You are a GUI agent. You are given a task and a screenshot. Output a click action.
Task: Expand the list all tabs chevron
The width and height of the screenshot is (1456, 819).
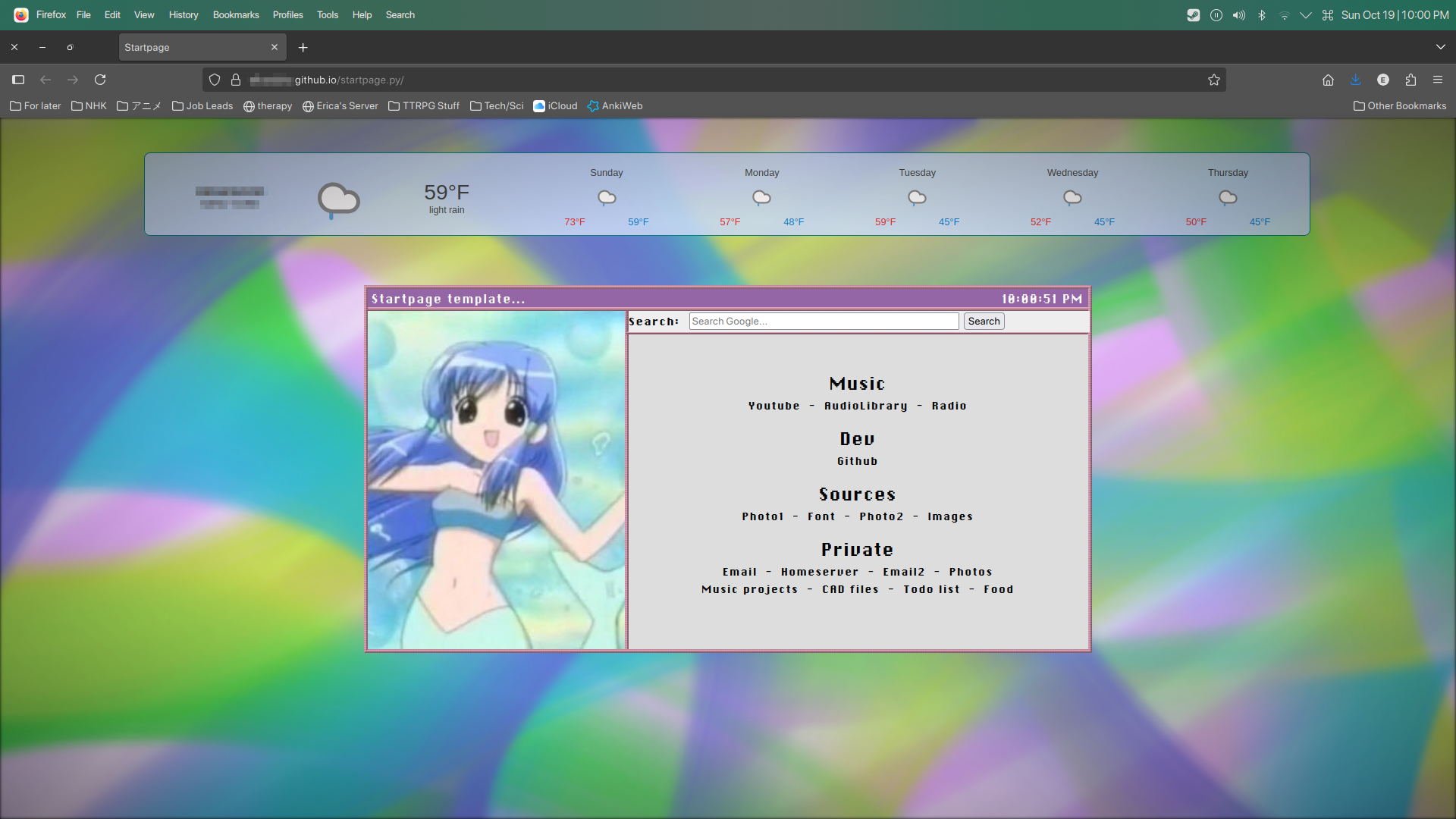click(1440, 47)
